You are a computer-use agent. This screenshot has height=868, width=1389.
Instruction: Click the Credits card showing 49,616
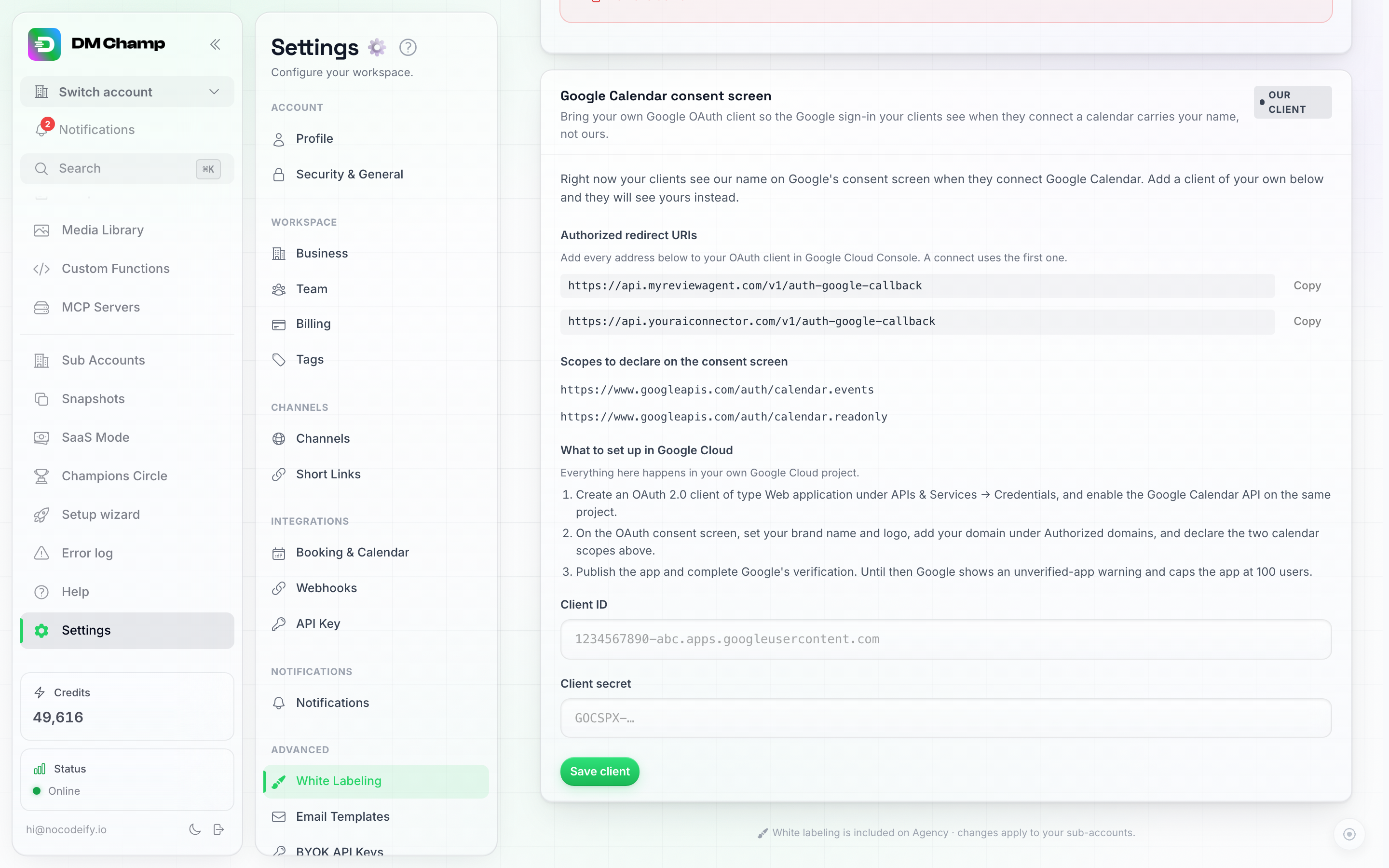[127, 706]
